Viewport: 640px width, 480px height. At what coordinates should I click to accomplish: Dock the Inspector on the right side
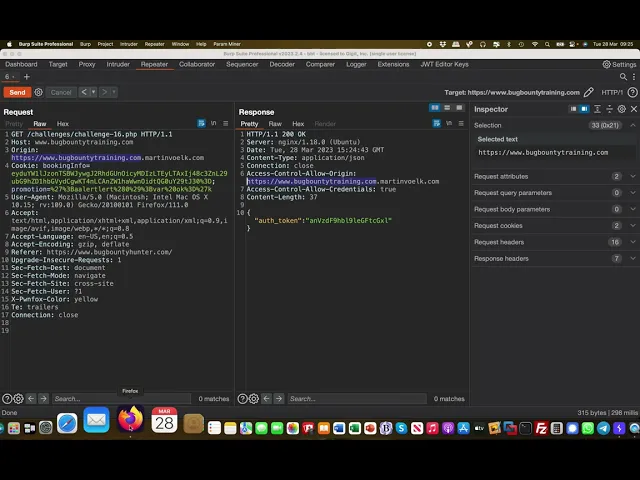tap(584, 109)
